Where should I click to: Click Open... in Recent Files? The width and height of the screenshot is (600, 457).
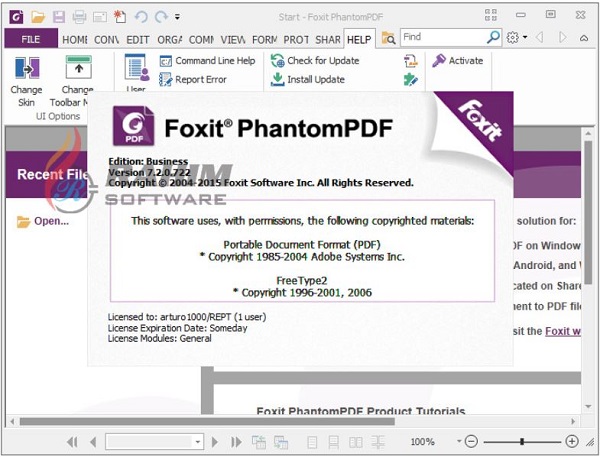[43, 221]
